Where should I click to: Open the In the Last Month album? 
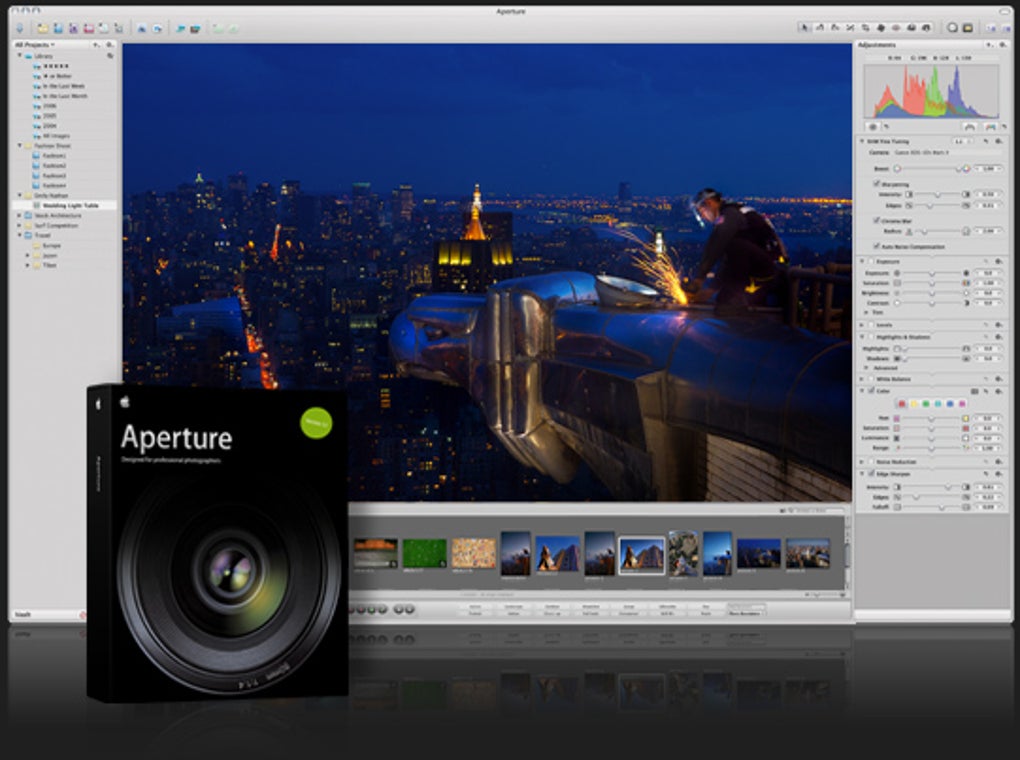pyautogui.click(x=60, y=96)
